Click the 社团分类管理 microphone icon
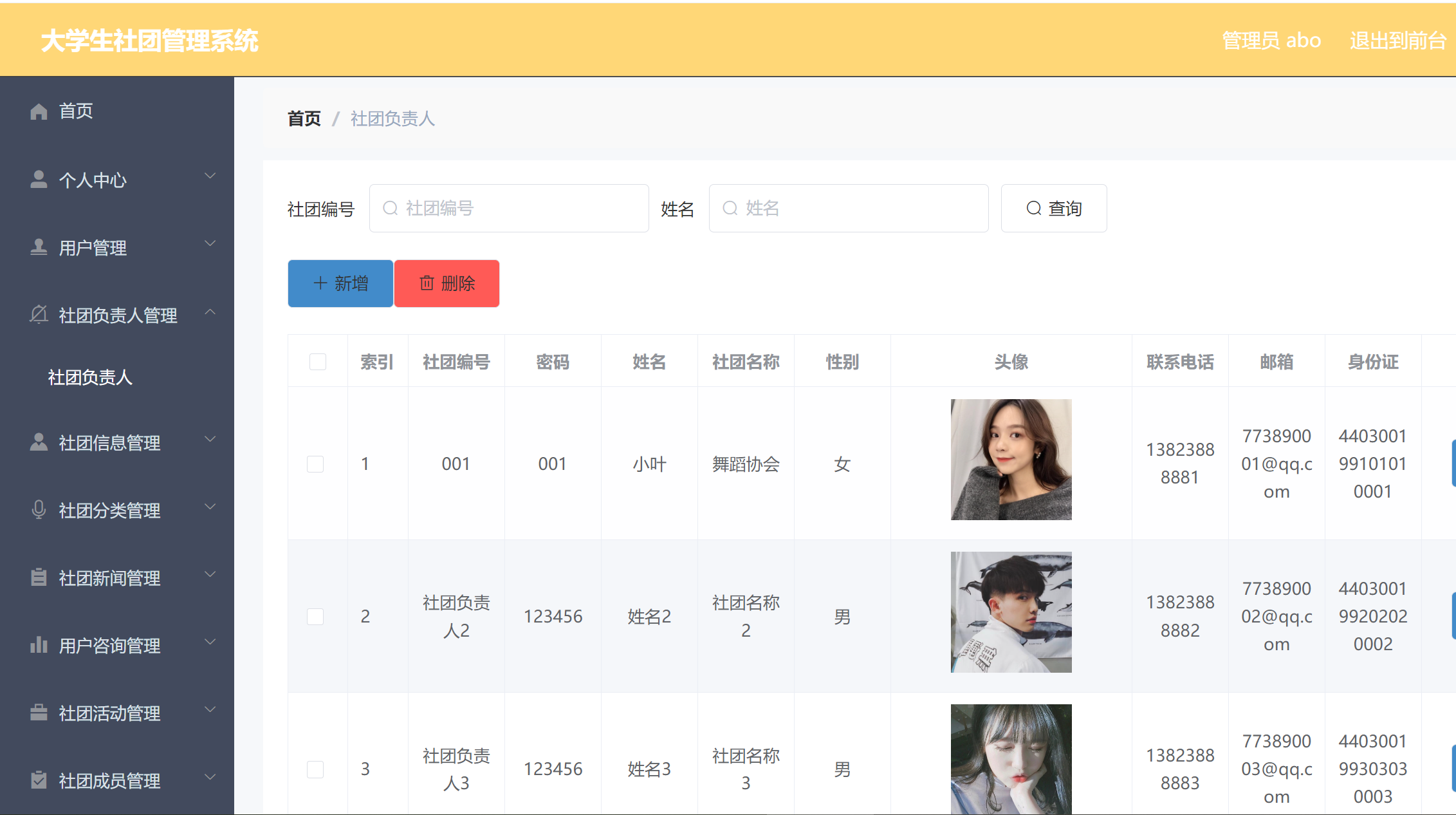 tap(39, 510)
